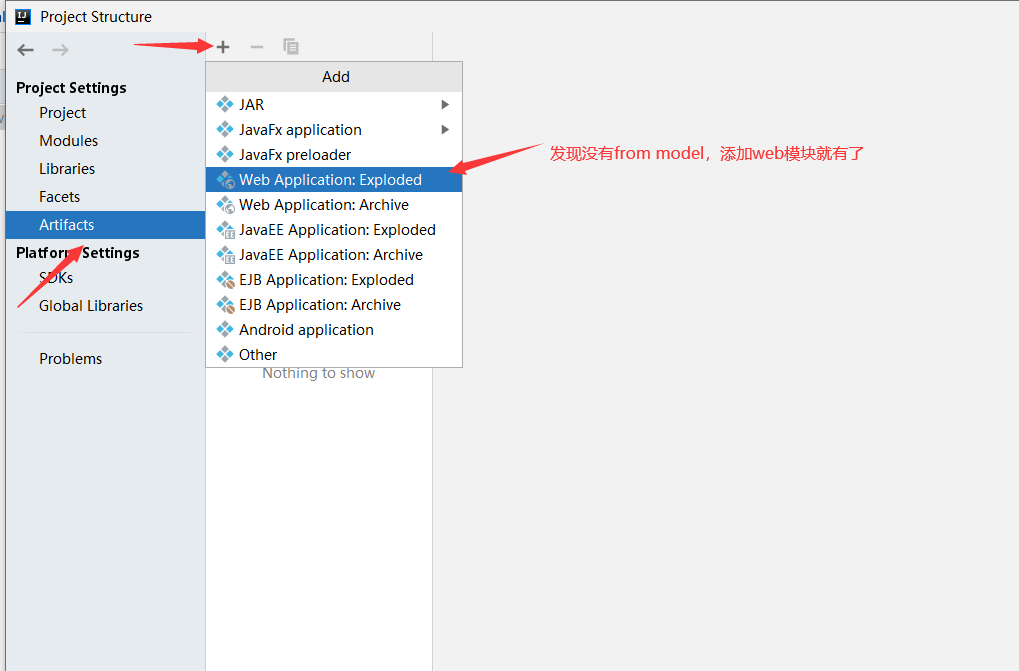Expand the JAR submenu arrow

(445, 104)
